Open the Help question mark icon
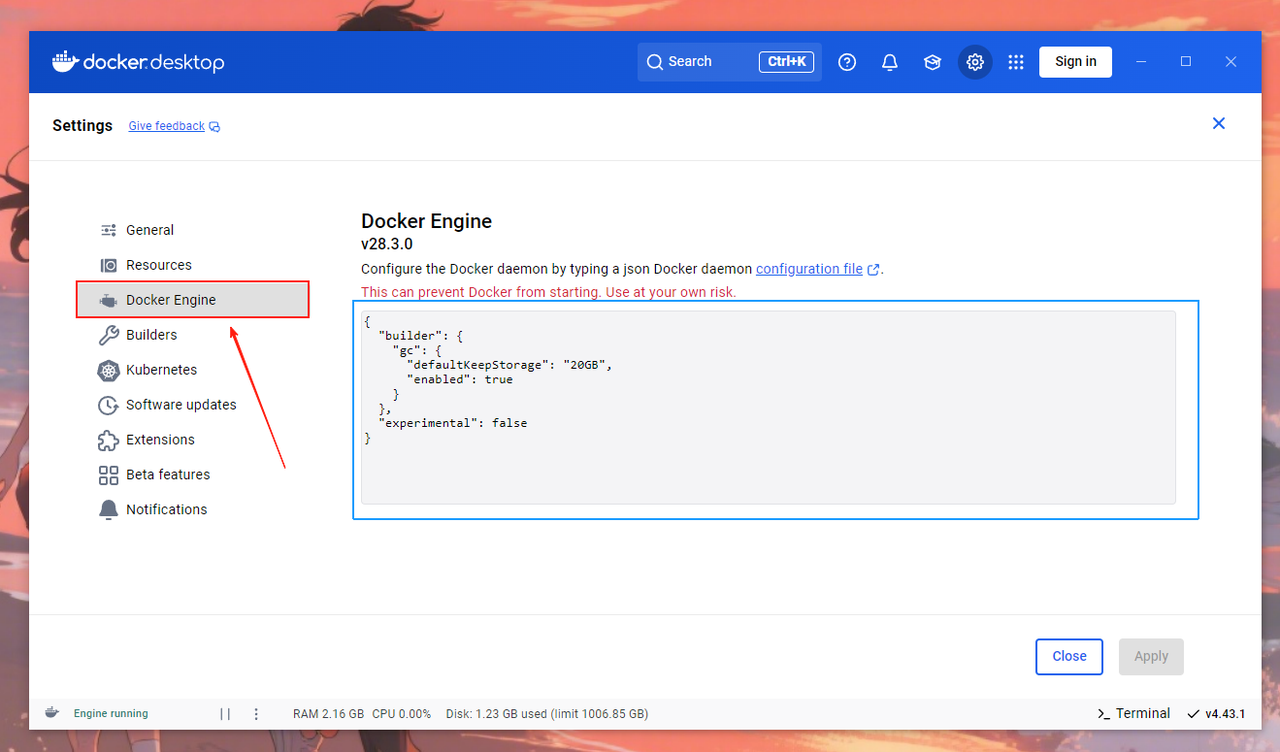This screenshot has width=1280, height=752. 847,62
